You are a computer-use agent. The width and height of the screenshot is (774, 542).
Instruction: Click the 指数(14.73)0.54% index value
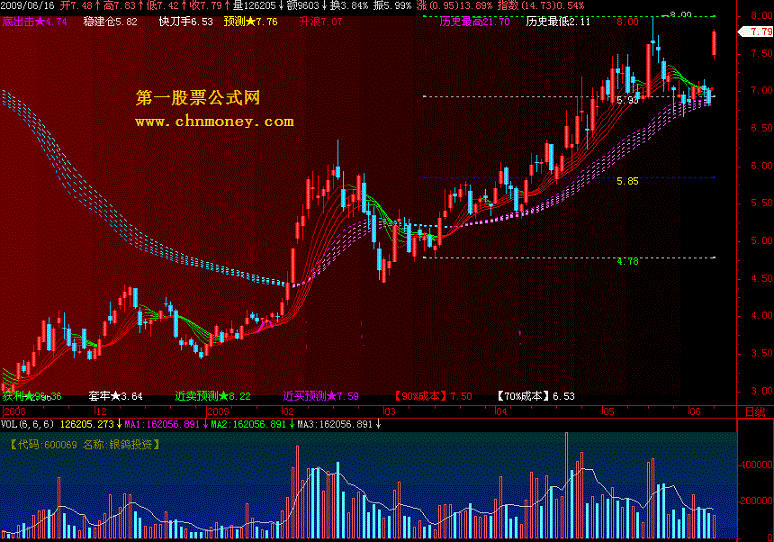(541, 5)
